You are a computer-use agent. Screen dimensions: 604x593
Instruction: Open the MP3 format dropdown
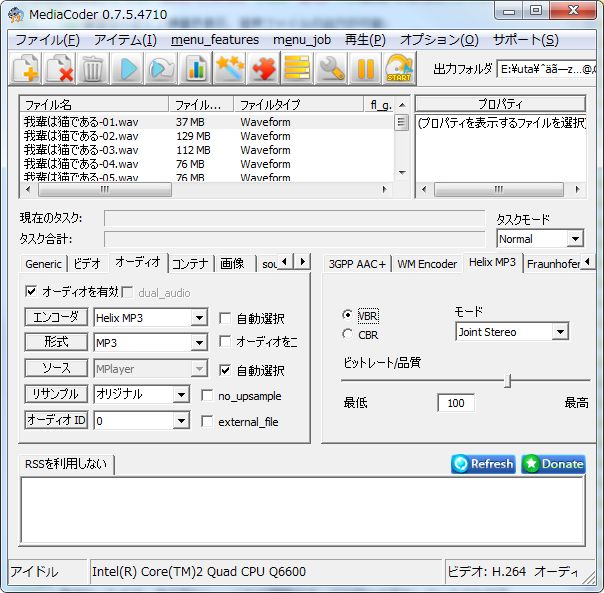coord(199,343)
